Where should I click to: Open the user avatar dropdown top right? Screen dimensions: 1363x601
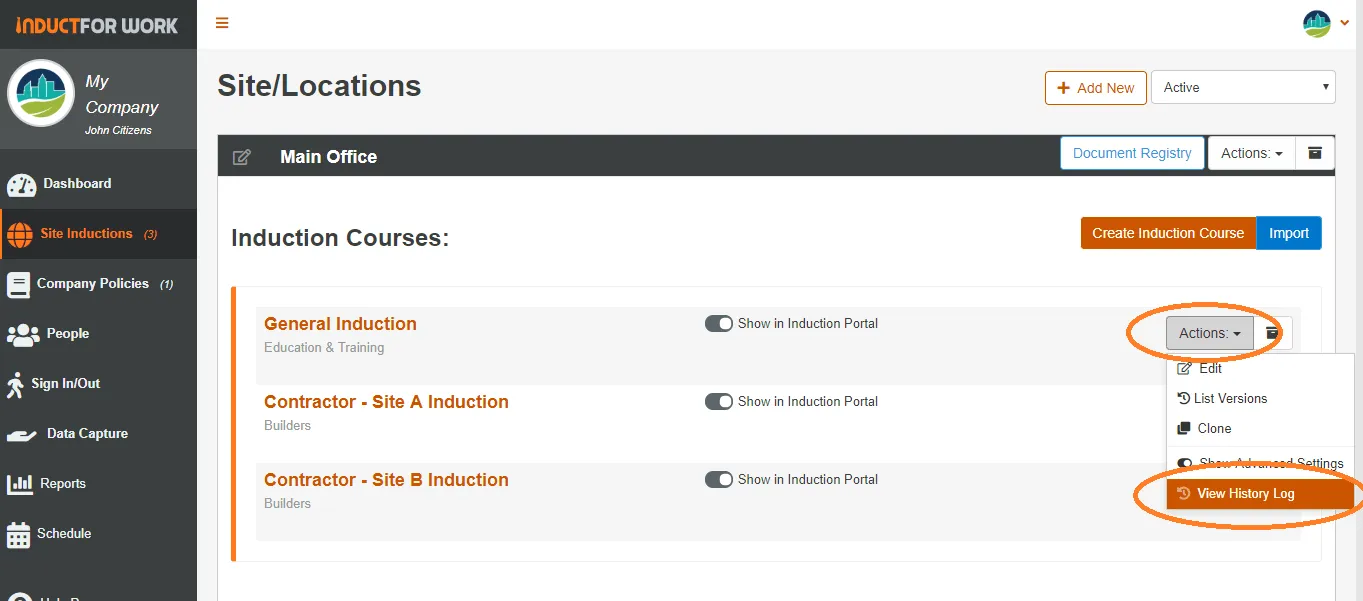[x=1326, y=23]
